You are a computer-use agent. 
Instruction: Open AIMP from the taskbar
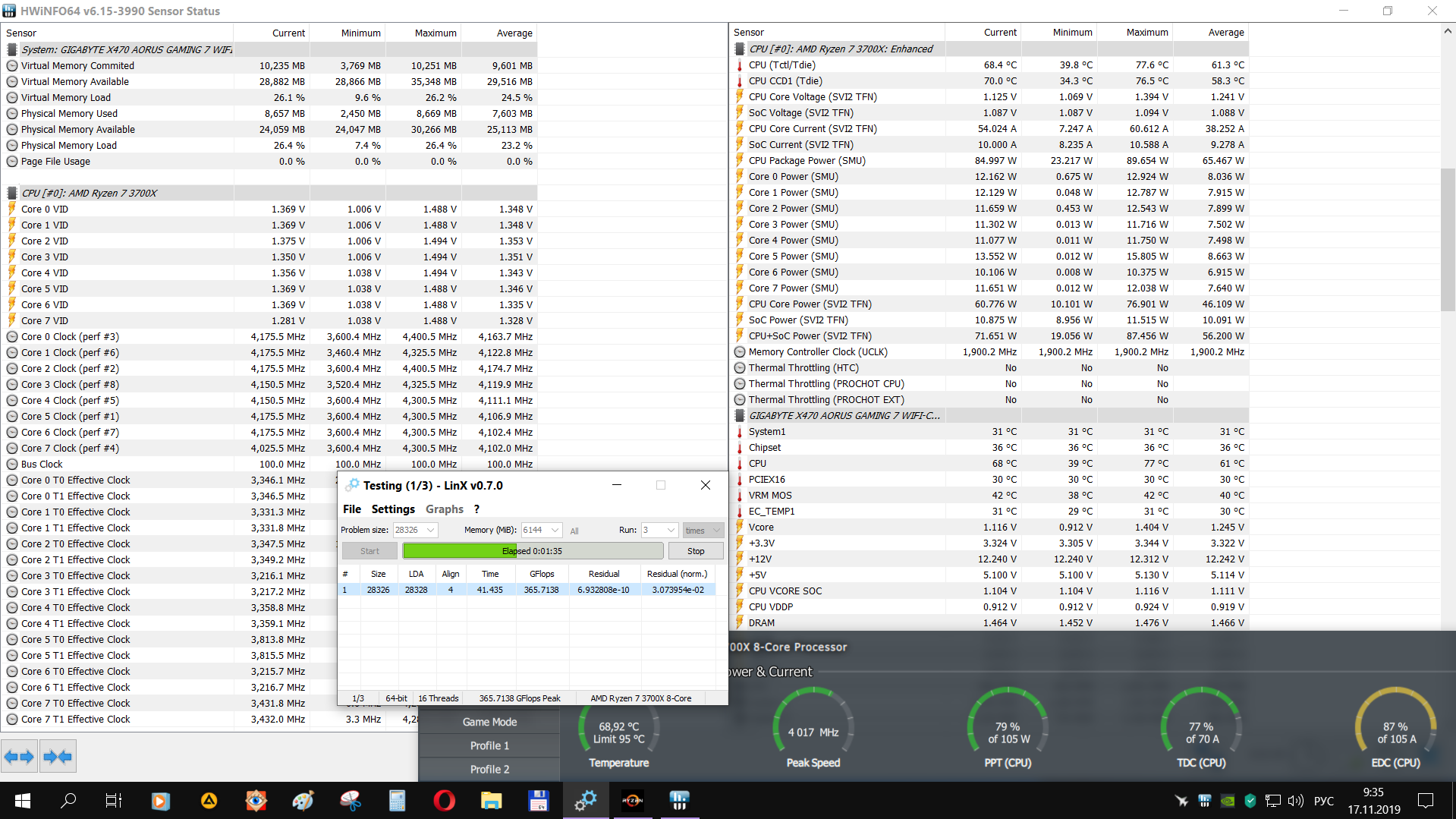(209, 800)
